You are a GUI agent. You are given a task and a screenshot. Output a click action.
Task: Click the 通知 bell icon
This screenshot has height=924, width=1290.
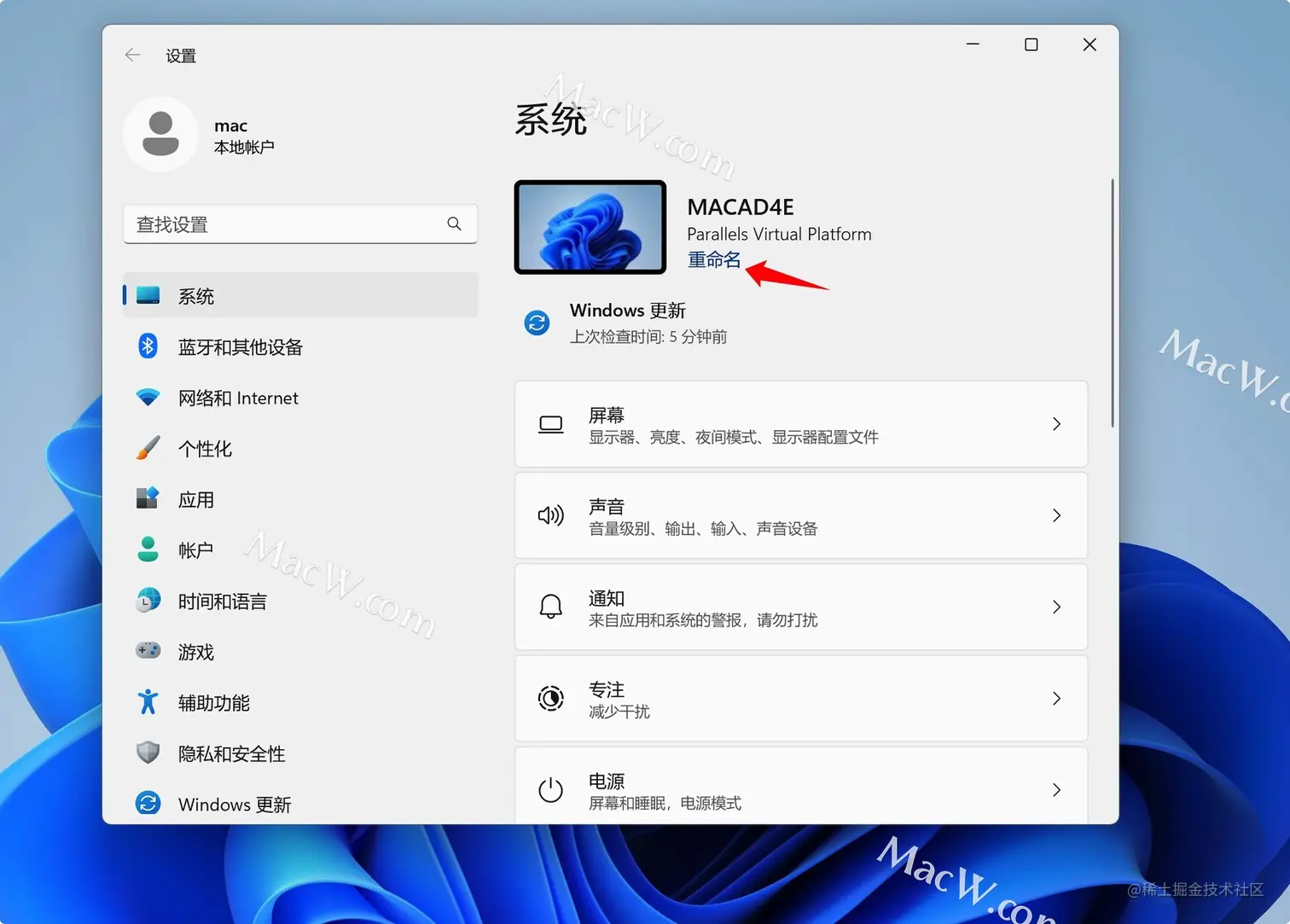pos(551,607)
